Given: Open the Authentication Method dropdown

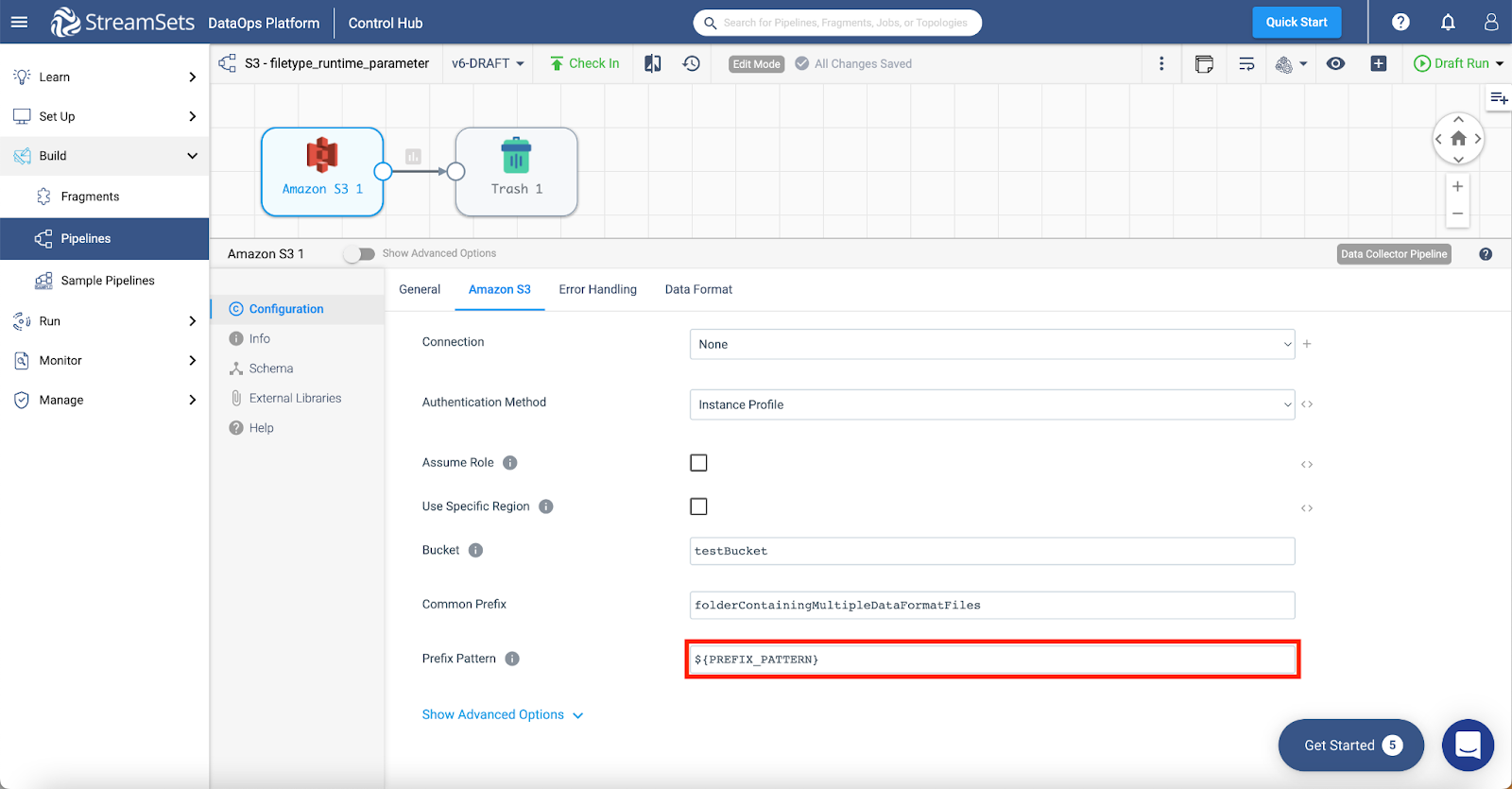Looking at the screenshot, I should [992, 404].
